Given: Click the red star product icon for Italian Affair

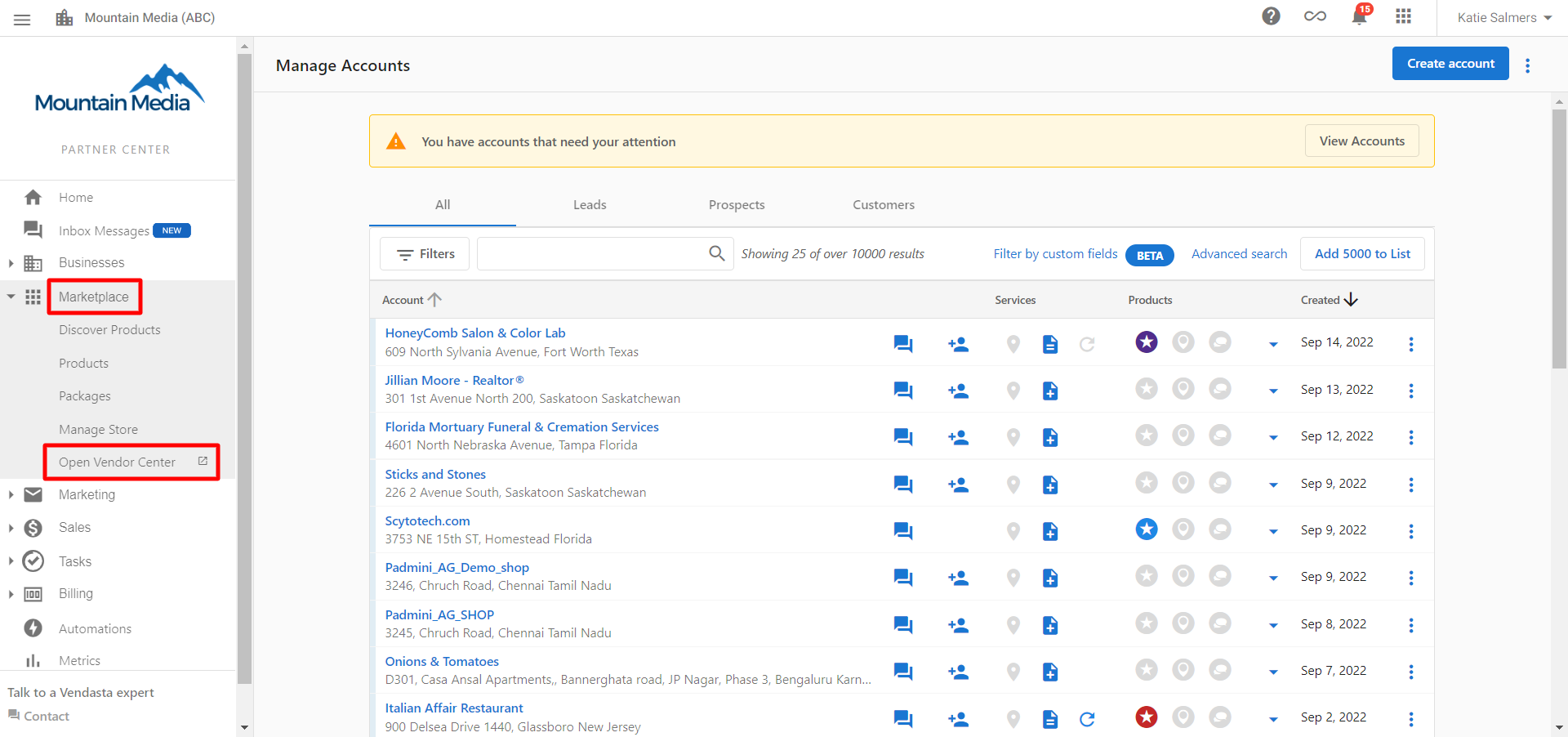Looking at the screenshot, I should [x=1147, y=717].
